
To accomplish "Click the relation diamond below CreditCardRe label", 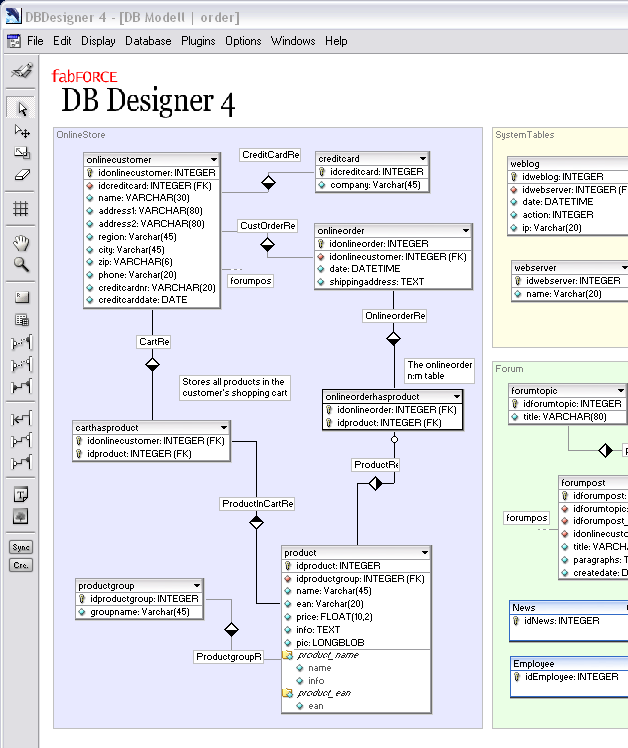I will 268,182.
